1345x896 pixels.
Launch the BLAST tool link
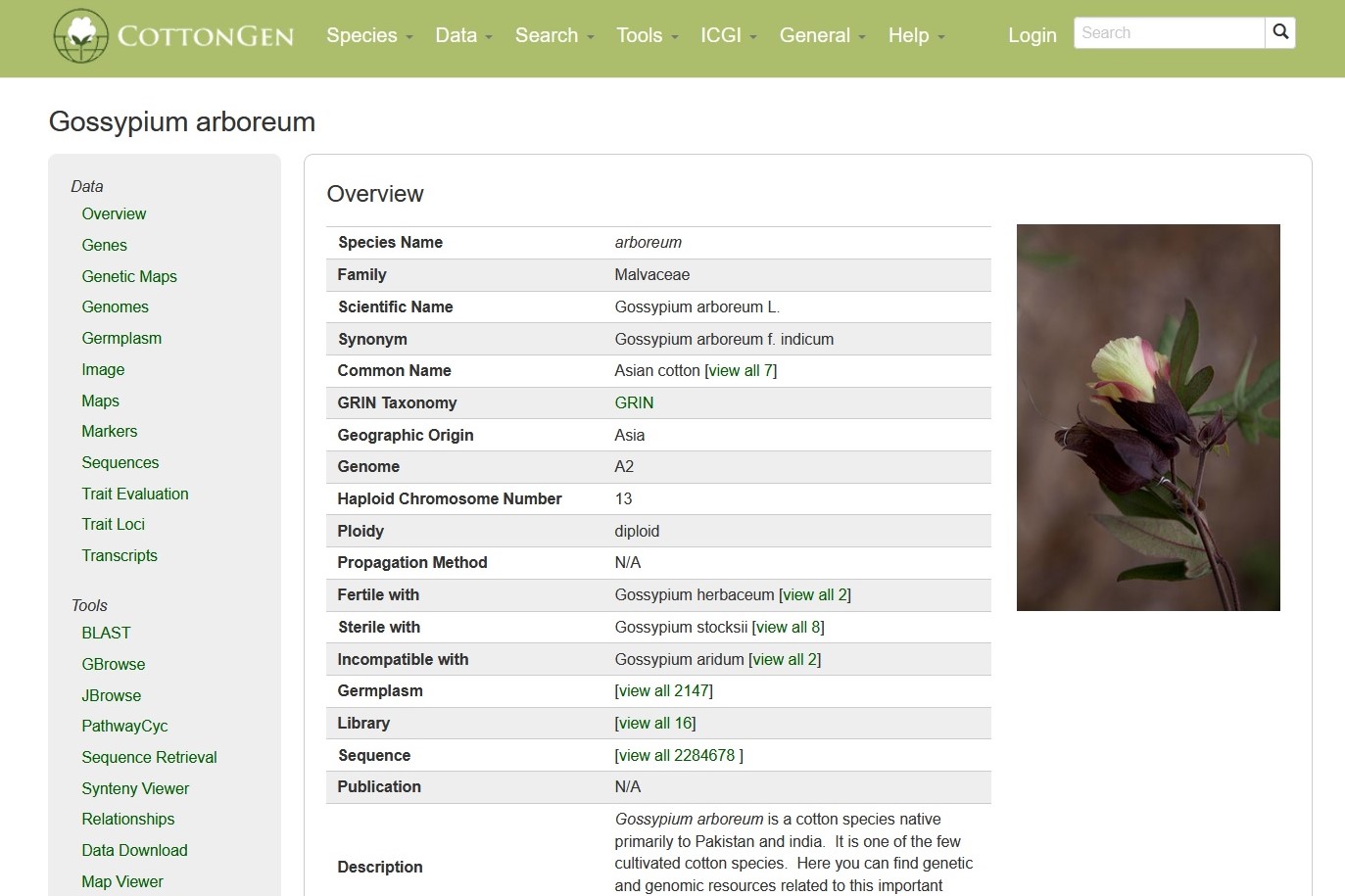(x=106, y=633)
